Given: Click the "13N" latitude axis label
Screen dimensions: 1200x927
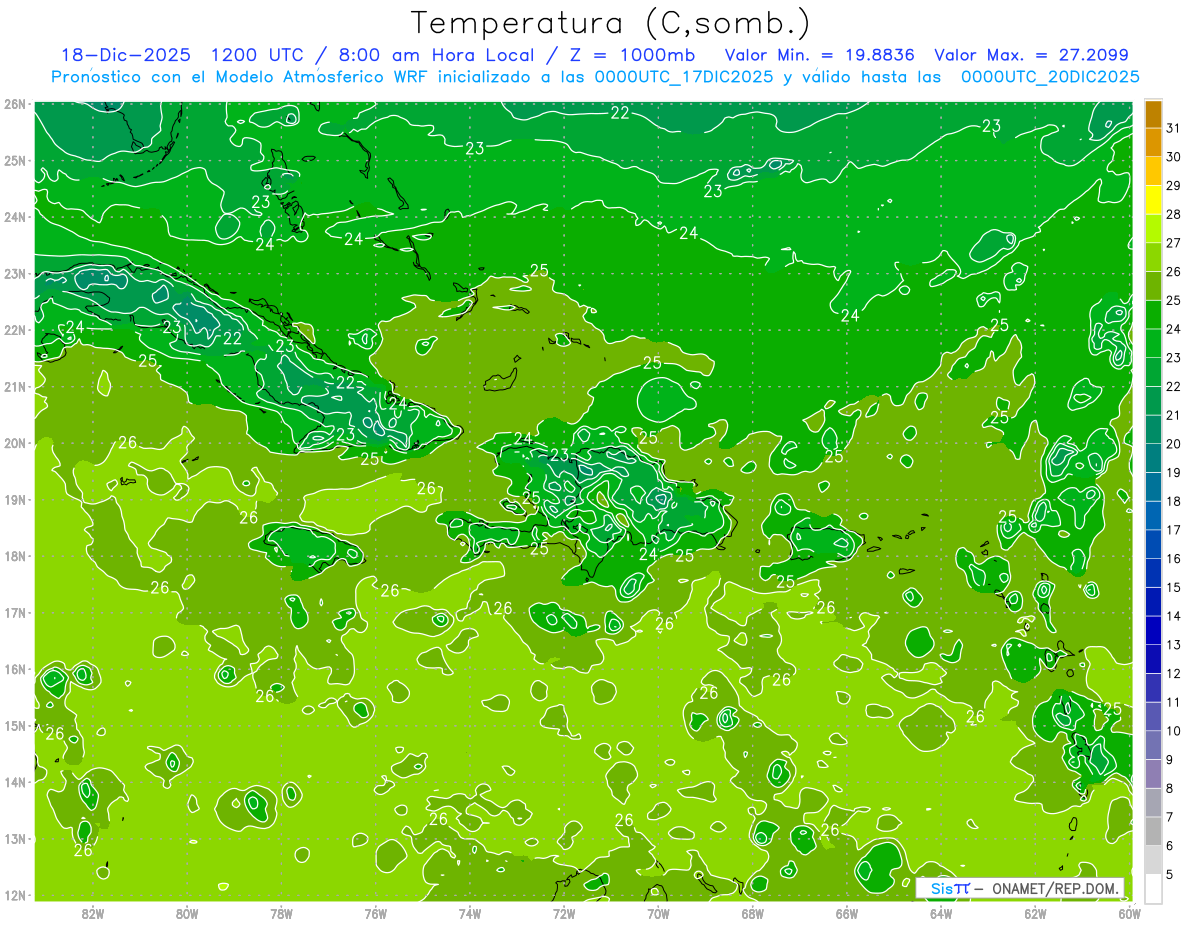Looking at the screenshot, I should (x=15, y=839).
